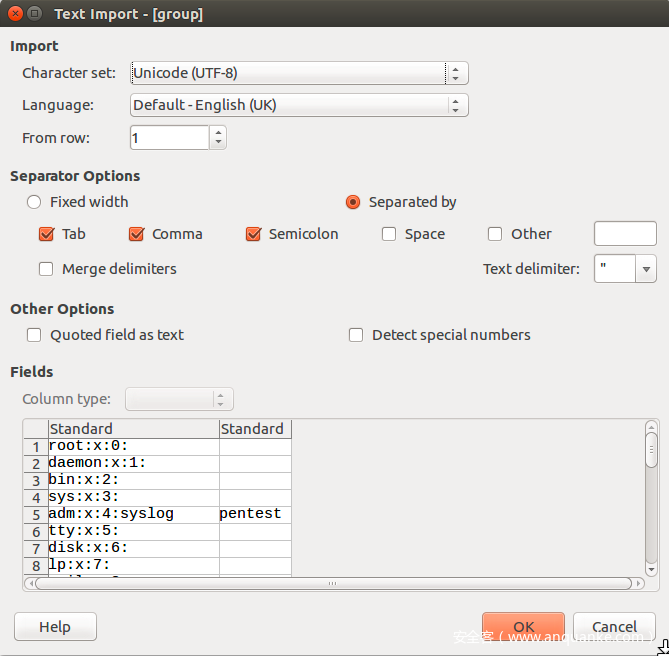Viewport: 669px width, 656px height.
Task: Check the Other separator checkbox
Action: [495, 234]
